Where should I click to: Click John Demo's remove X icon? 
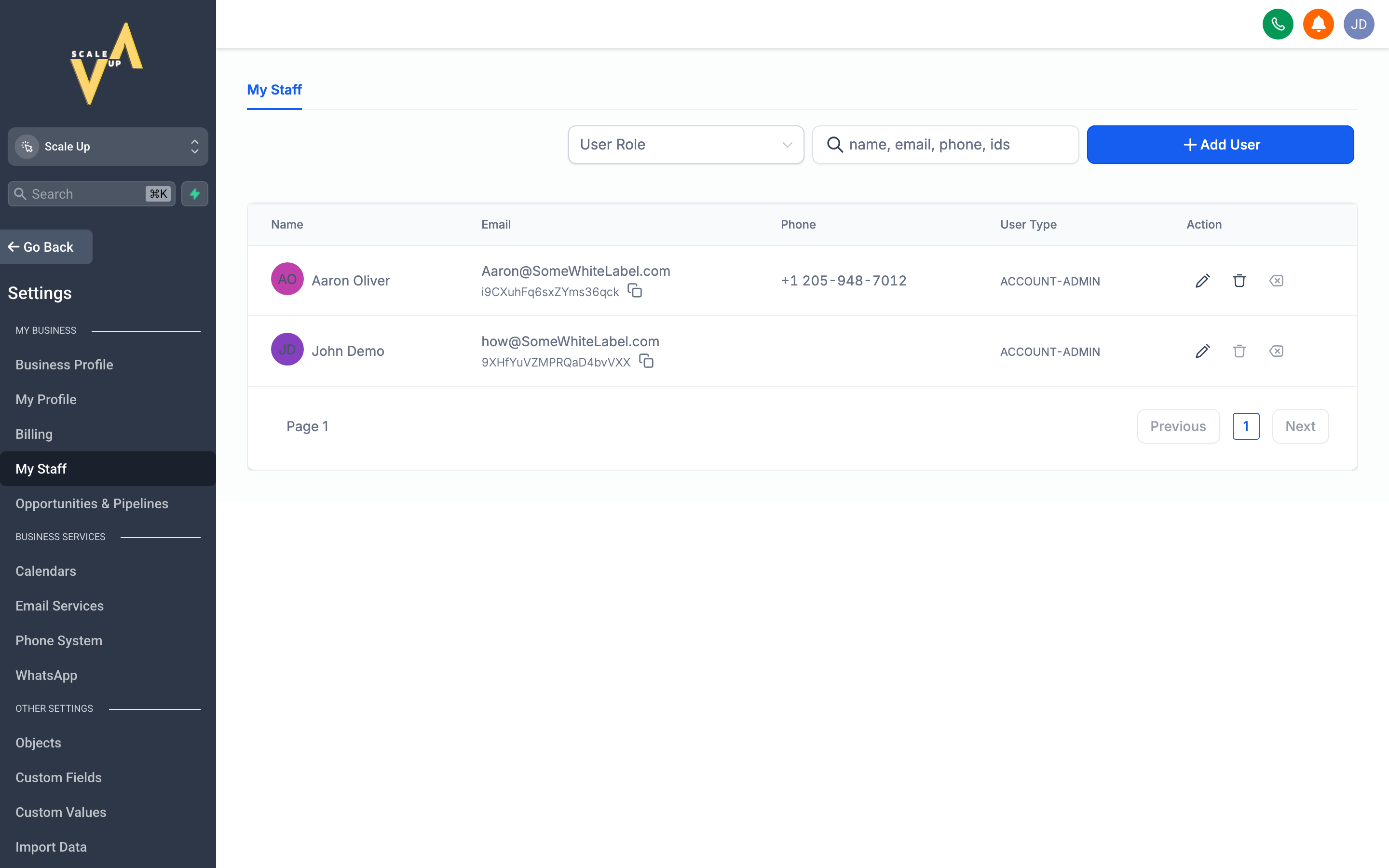[x=1276, y=351]
